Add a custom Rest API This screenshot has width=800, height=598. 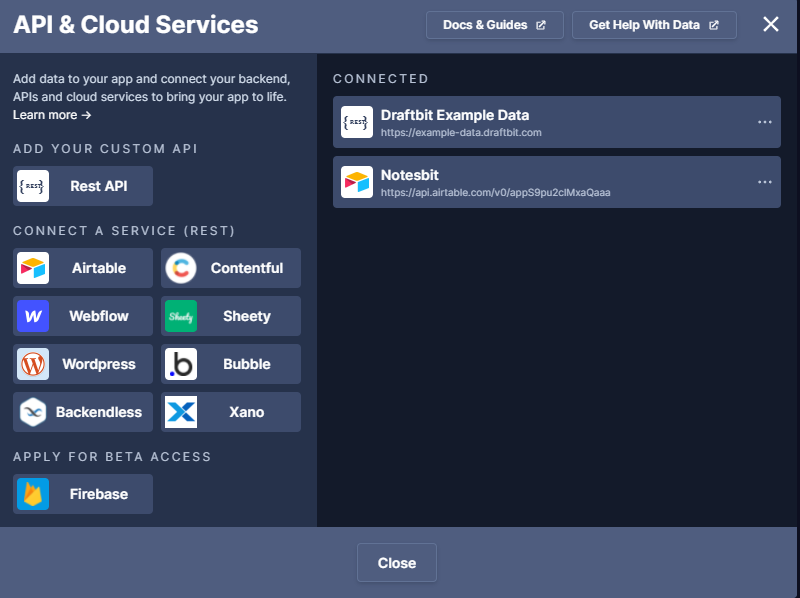click(83, 186)
